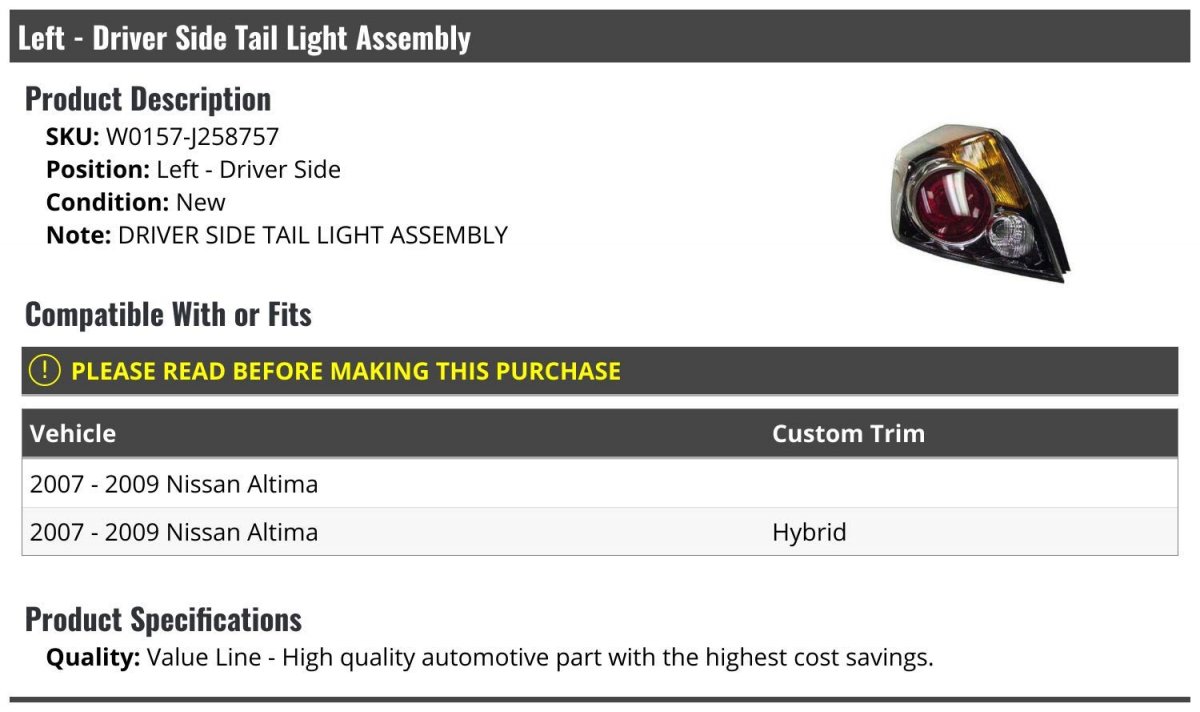The image size is (1200, 712).
Task: Click the 'Value Line' quality description text
Action: 540,658
